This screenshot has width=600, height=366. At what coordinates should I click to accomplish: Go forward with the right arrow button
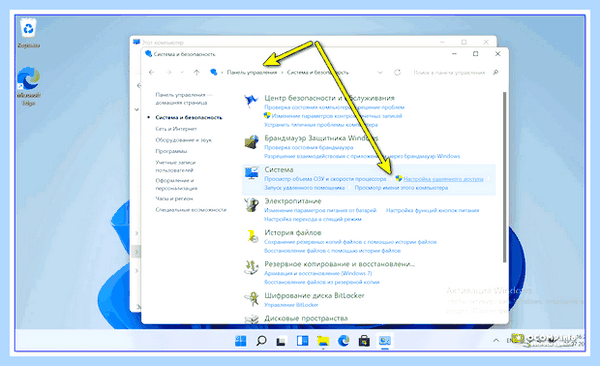(x=168, y=72)
